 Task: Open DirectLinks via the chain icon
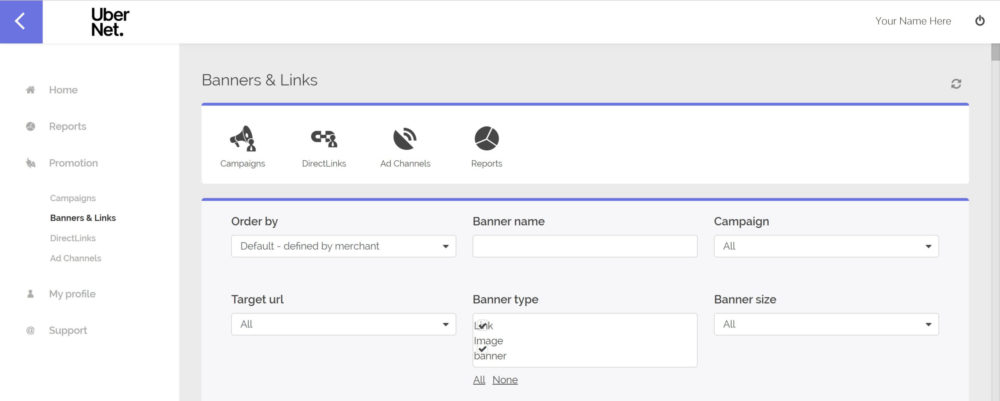[x=323, y=139]
